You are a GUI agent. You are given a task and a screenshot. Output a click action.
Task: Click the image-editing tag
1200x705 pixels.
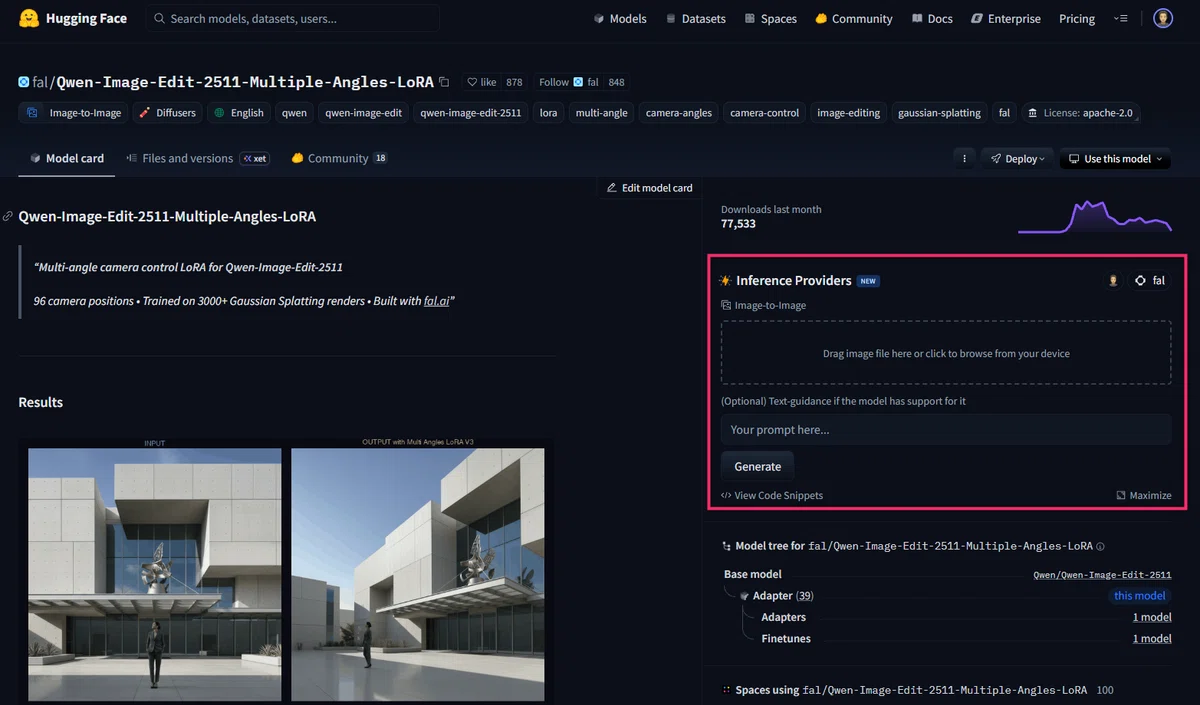(848, 113)
